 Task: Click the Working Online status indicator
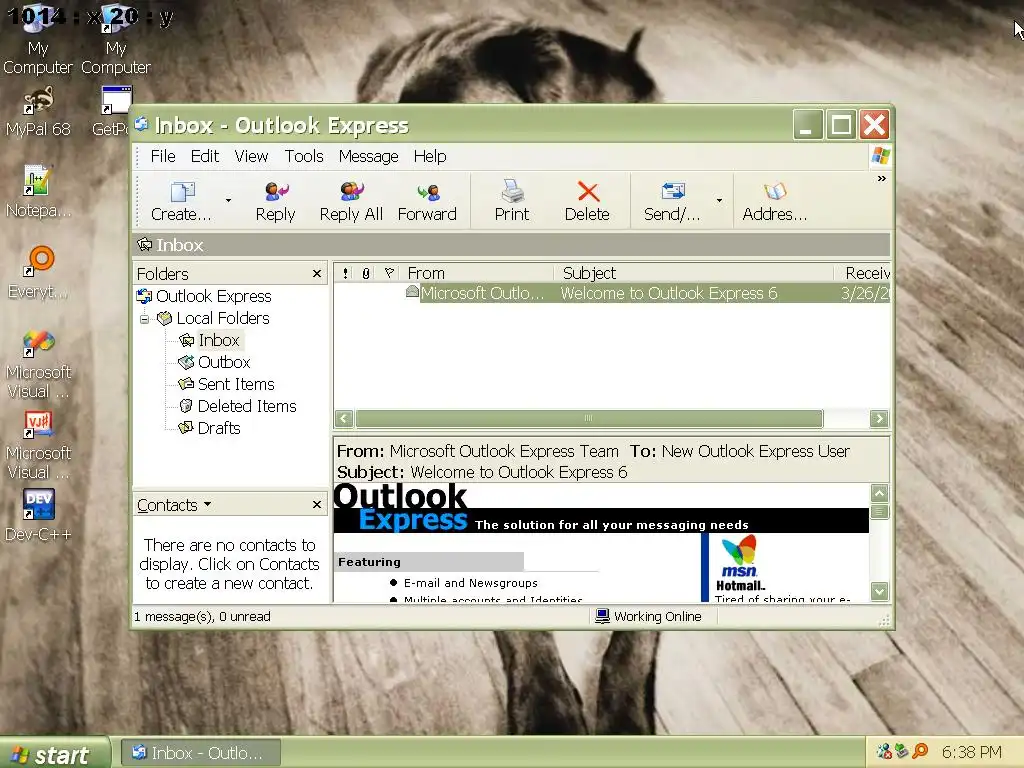tap(648, 616)
